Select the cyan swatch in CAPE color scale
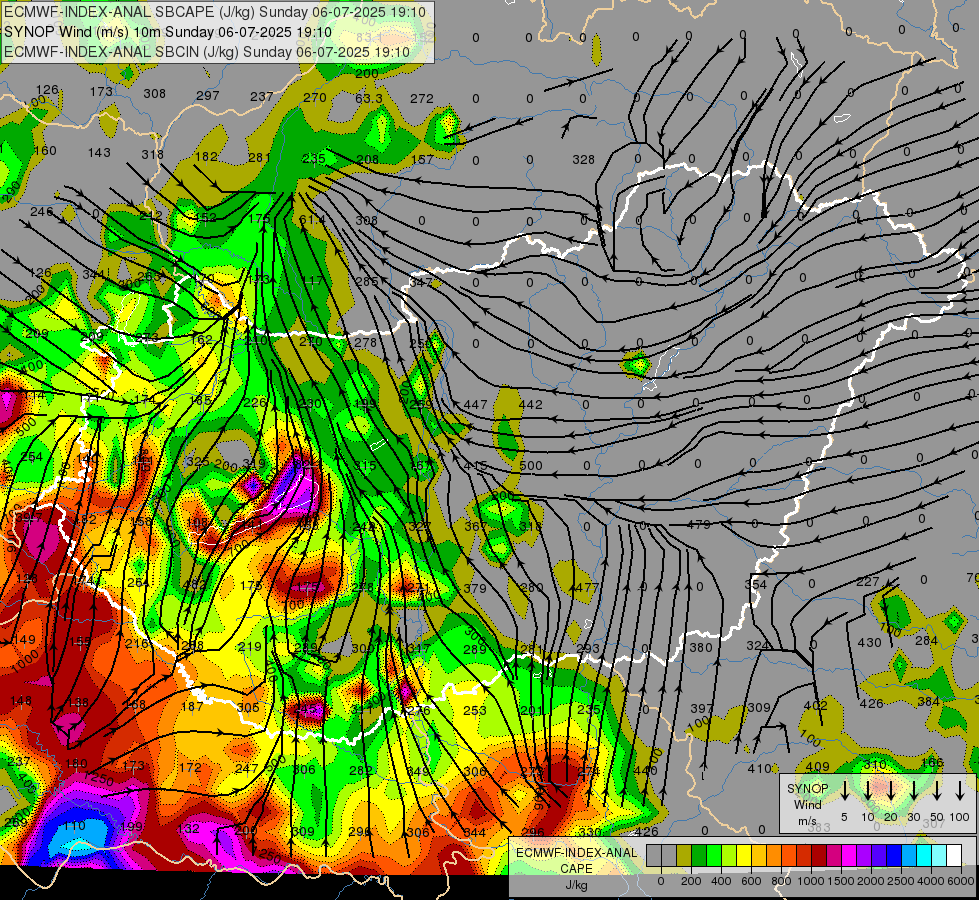The width and height of the screenshot is (979, 900). [x=924, y=856]
